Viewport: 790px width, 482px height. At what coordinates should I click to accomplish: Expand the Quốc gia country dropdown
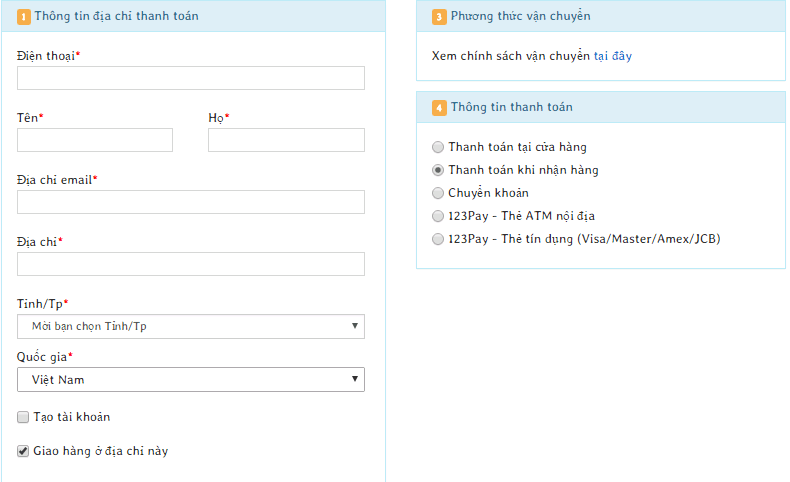point(190,380)
